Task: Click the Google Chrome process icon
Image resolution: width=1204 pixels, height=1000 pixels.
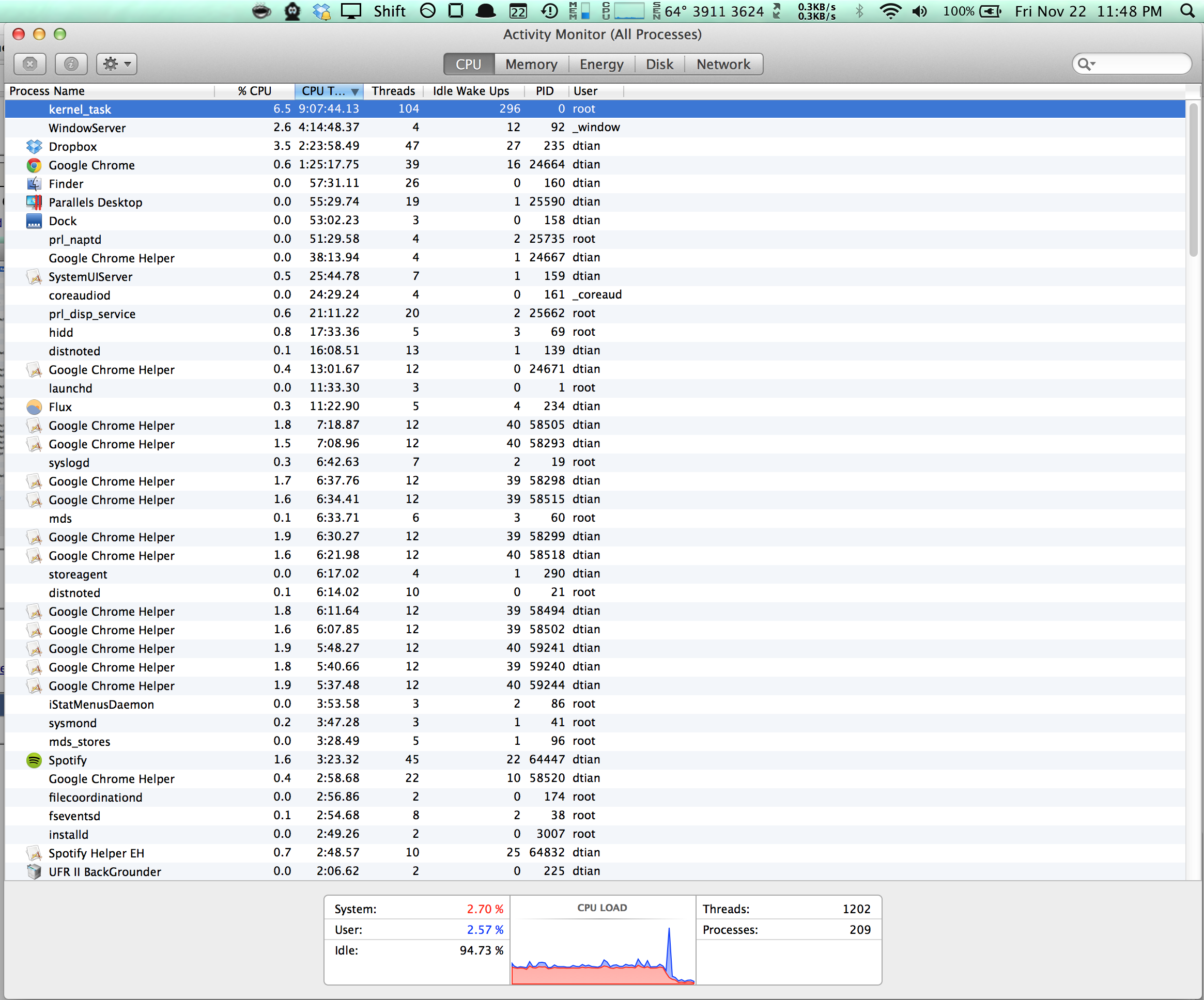Action: tap(35, 166)
